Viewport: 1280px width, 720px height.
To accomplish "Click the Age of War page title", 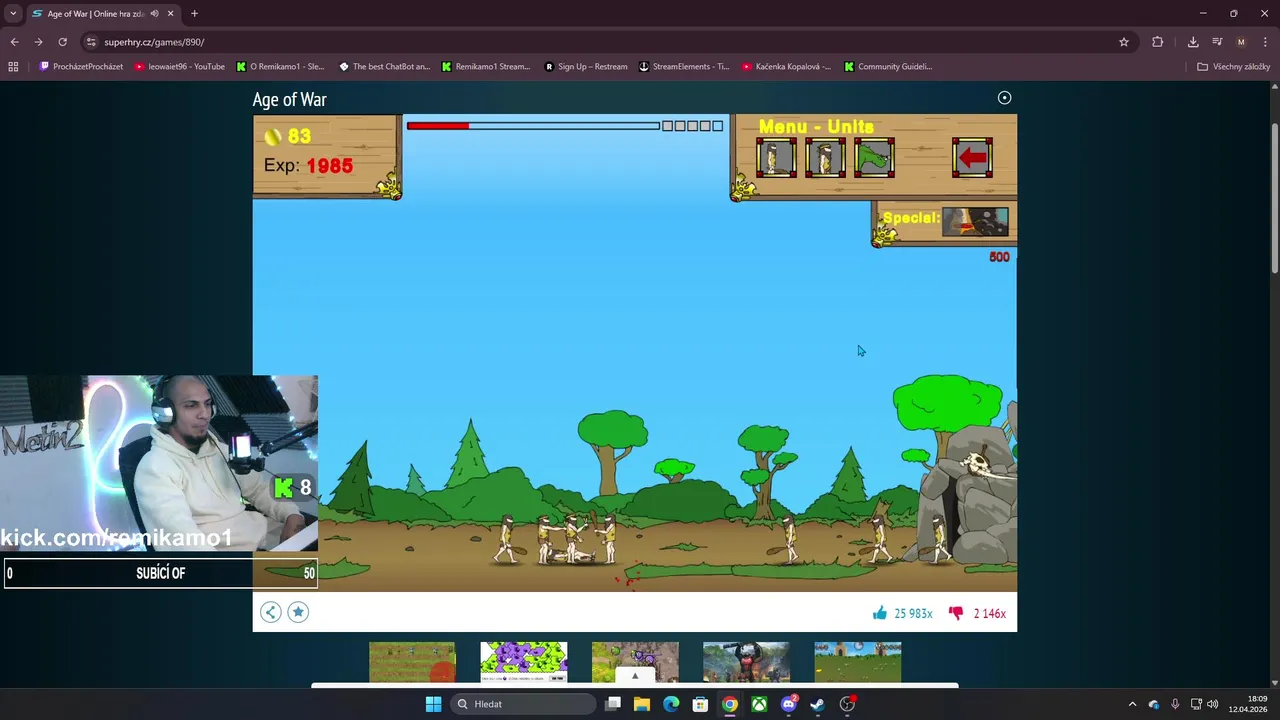I will coord(289,99).
